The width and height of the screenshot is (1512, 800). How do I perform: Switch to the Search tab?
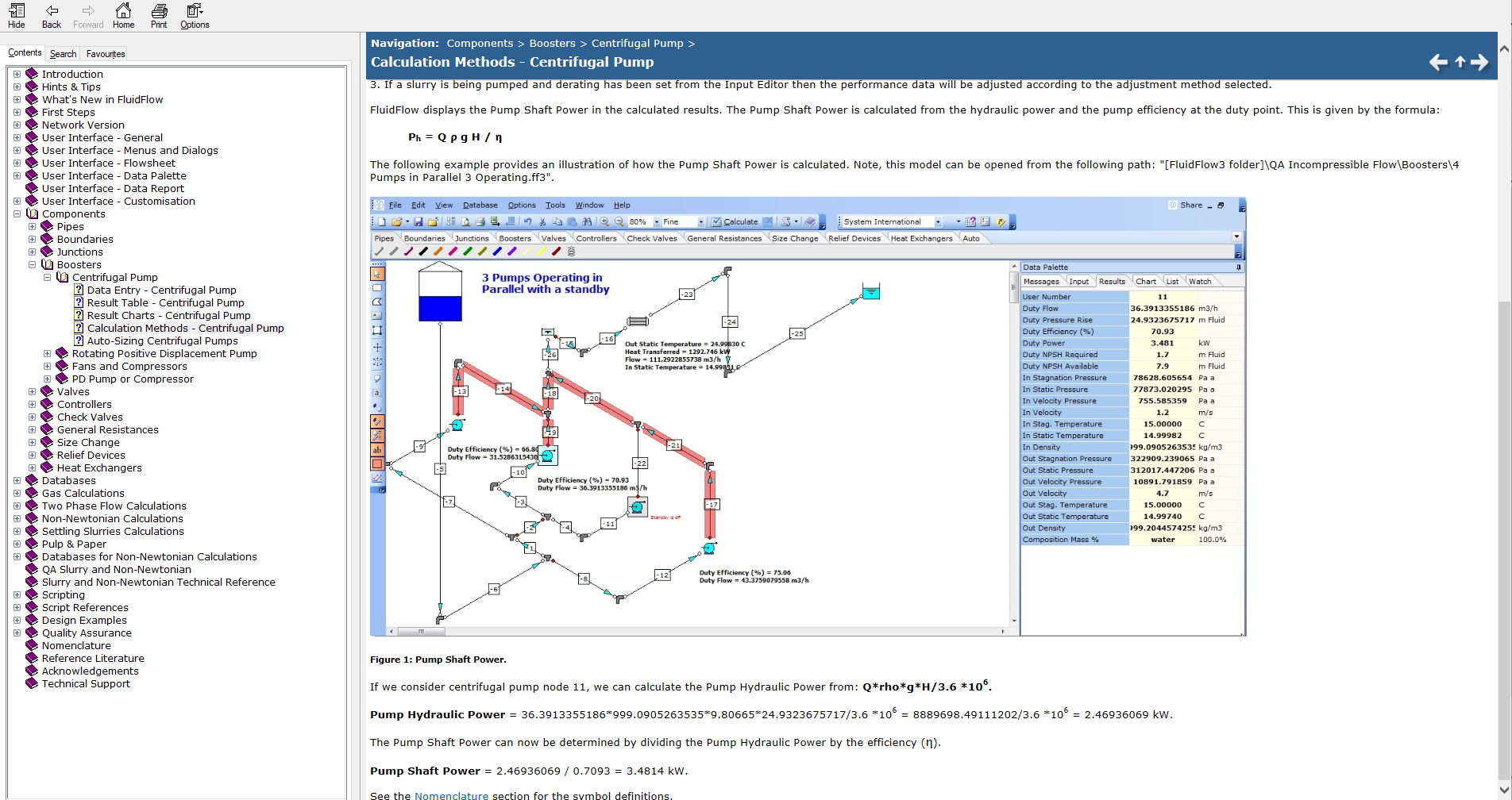(63, 54)
